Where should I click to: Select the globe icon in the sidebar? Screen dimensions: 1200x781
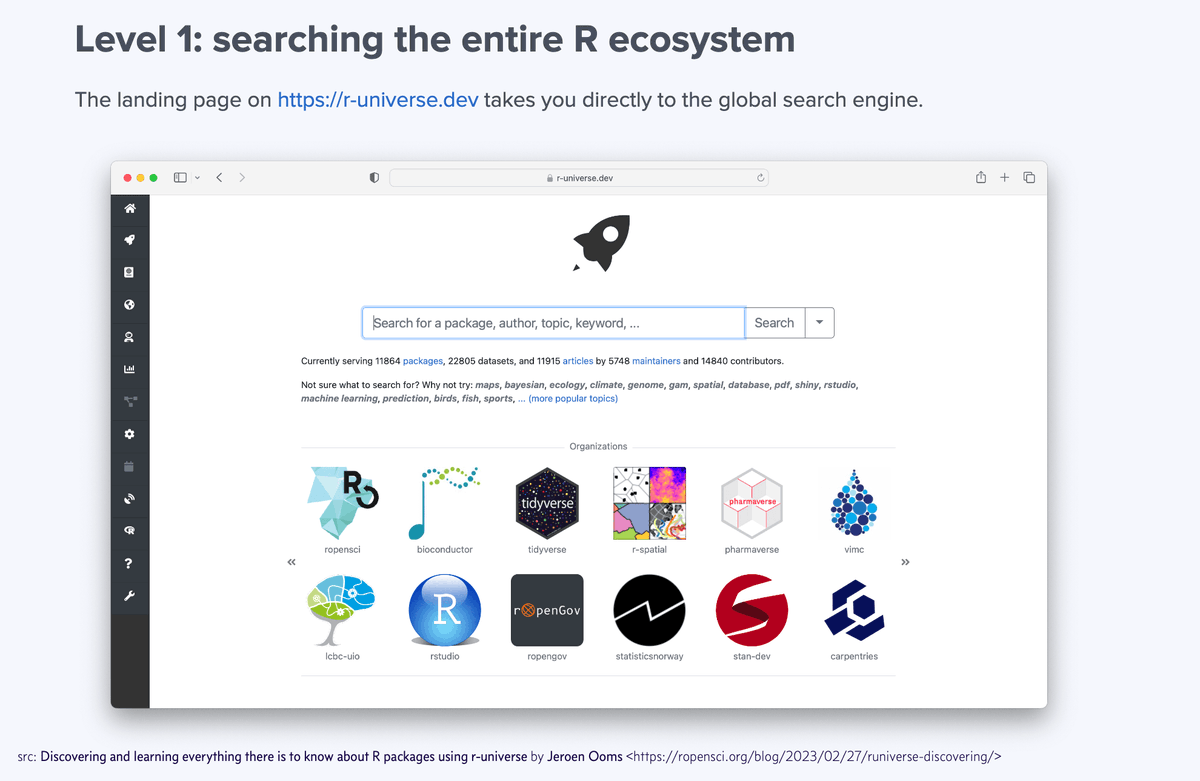point(129,305)
